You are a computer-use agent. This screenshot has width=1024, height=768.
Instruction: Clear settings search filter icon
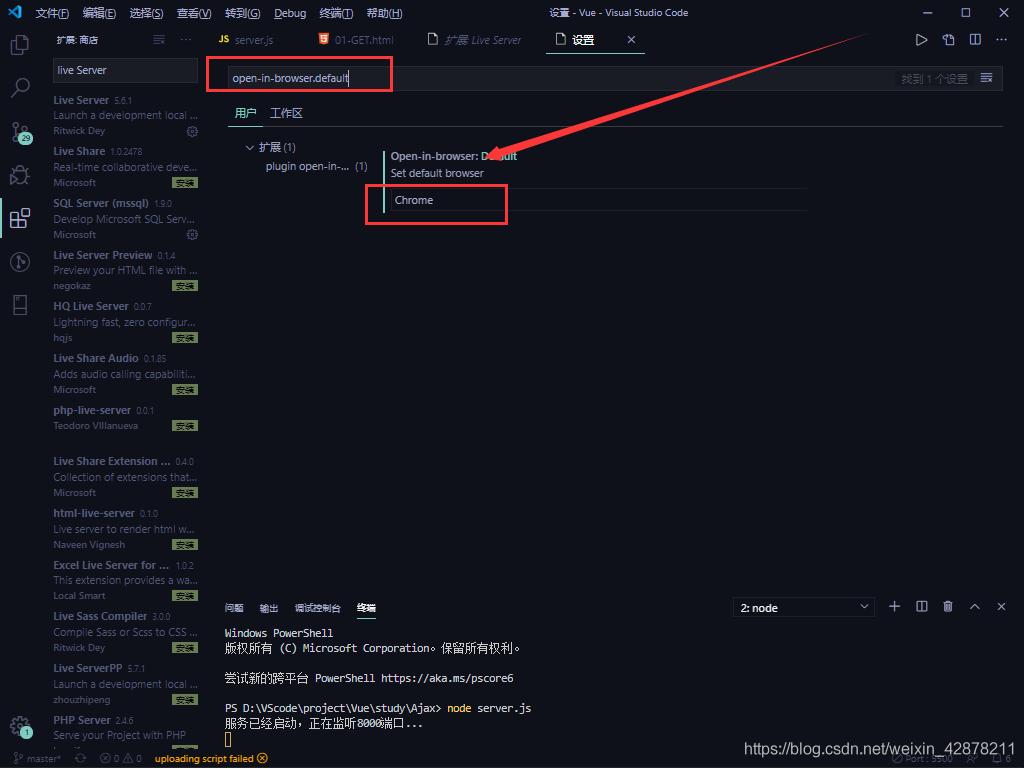coord(986,78)
